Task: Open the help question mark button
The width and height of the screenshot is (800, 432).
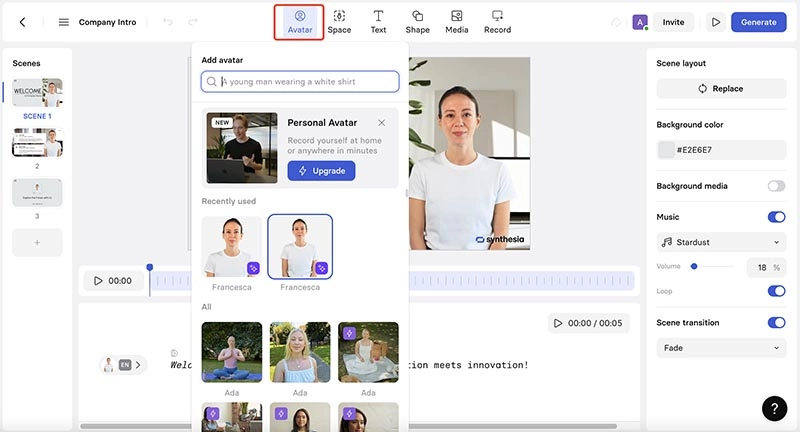Action: [x=774, y=408]
